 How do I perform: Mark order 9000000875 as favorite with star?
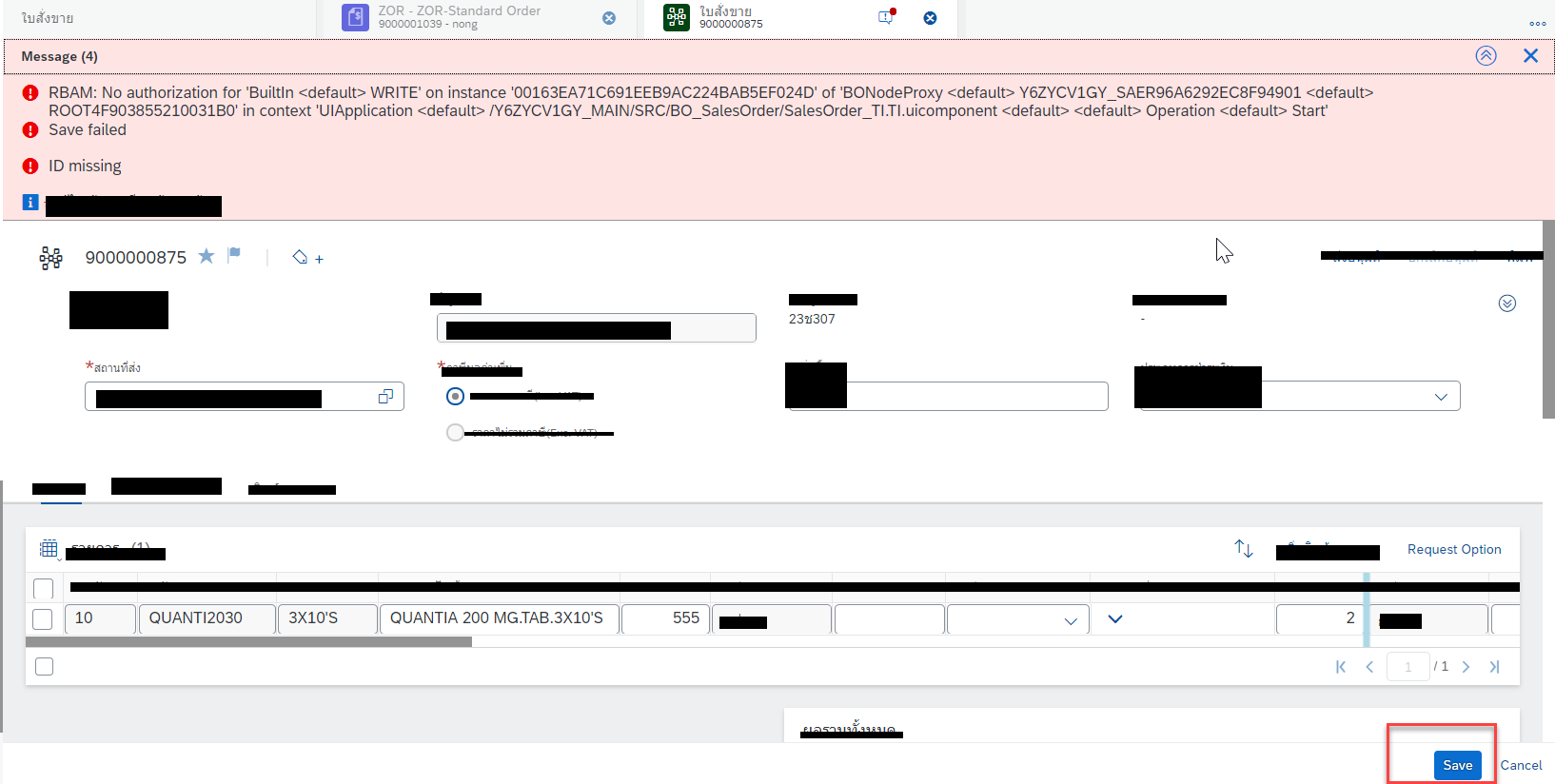click(x=207, y=256)
